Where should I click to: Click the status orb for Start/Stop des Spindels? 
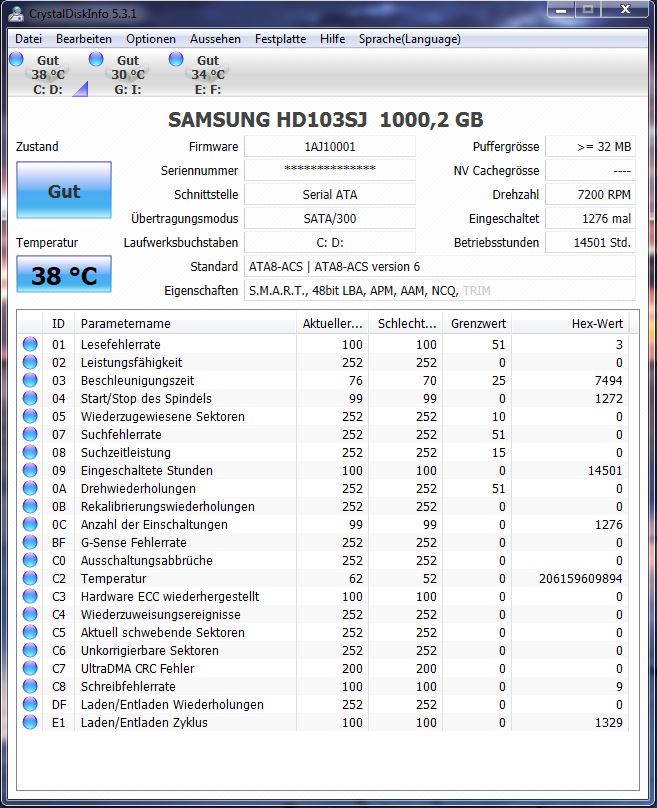(x=30, y=398)
